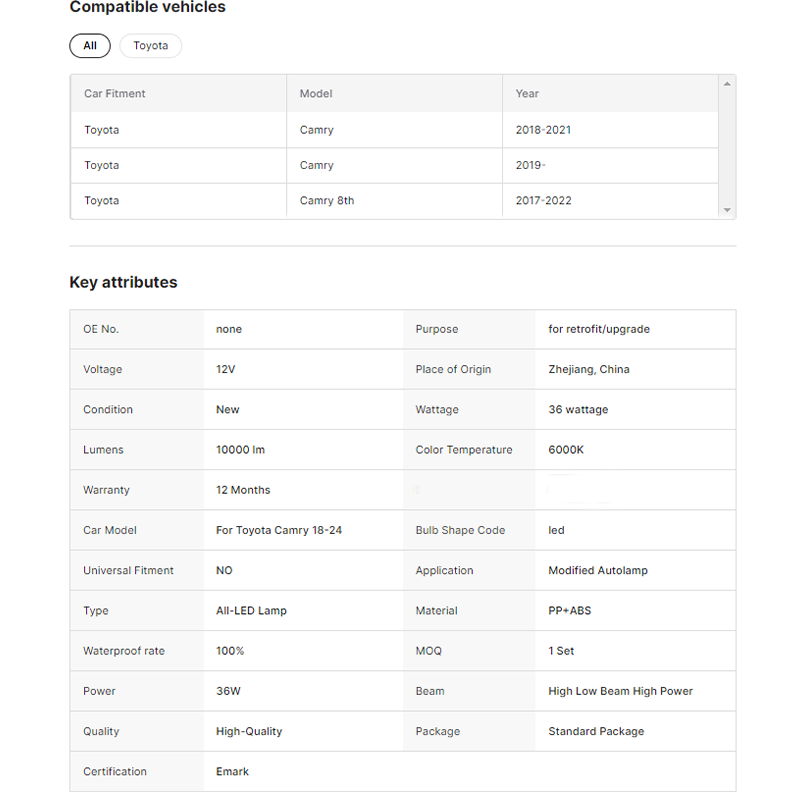The width and height of the screenshot is (800, 800).
Task: Click the compatible vehicles table scrollbar track
Action: pos(727,150)
